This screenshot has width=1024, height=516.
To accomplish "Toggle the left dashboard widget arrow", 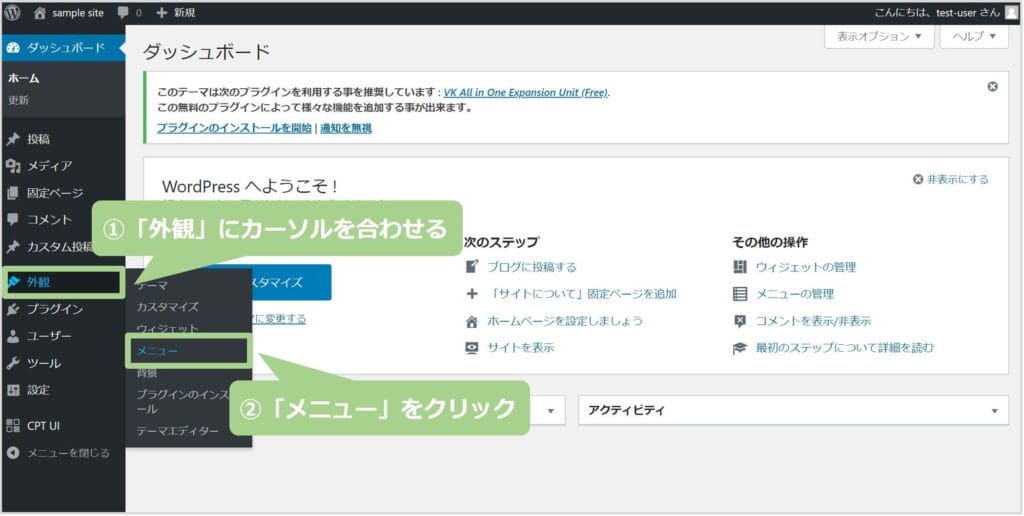I will [x=551, y=411].
